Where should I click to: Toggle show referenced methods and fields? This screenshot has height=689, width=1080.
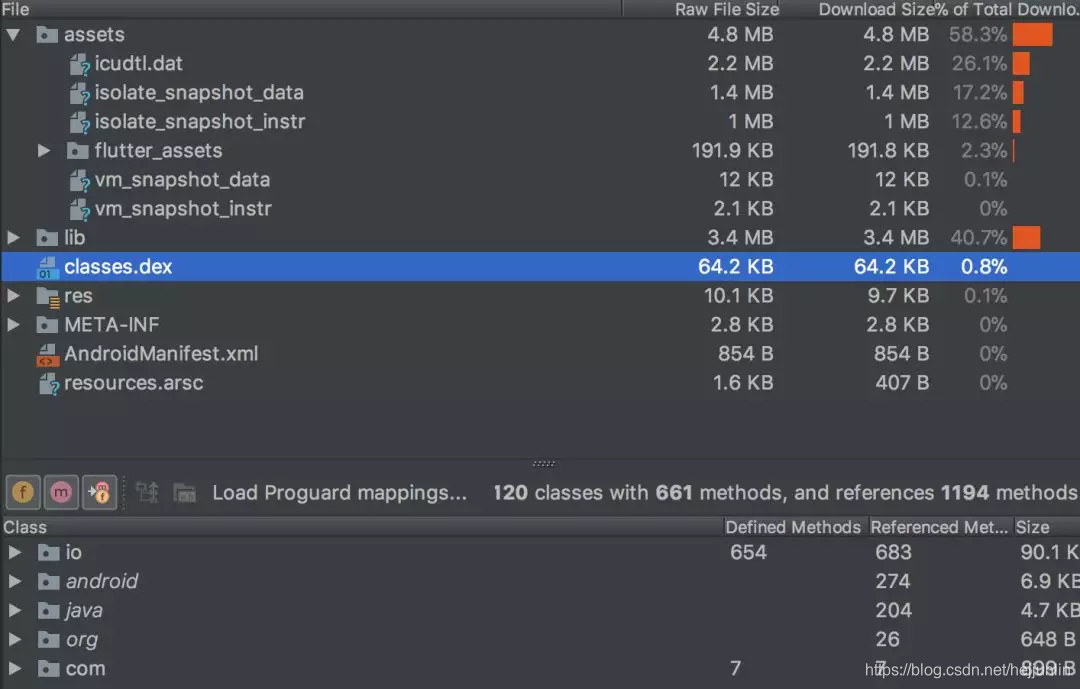(x=99, y=492)
